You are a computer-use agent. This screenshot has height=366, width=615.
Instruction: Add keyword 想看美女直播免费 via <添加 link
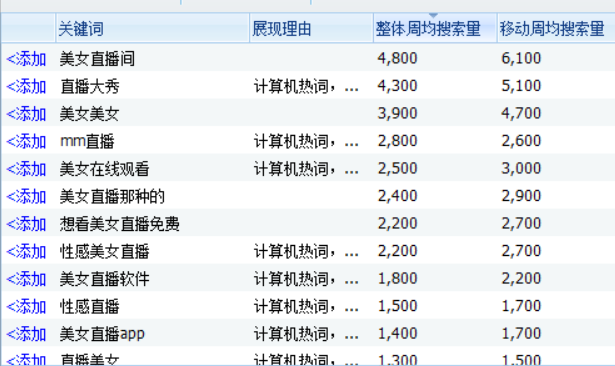coord(26,224)
